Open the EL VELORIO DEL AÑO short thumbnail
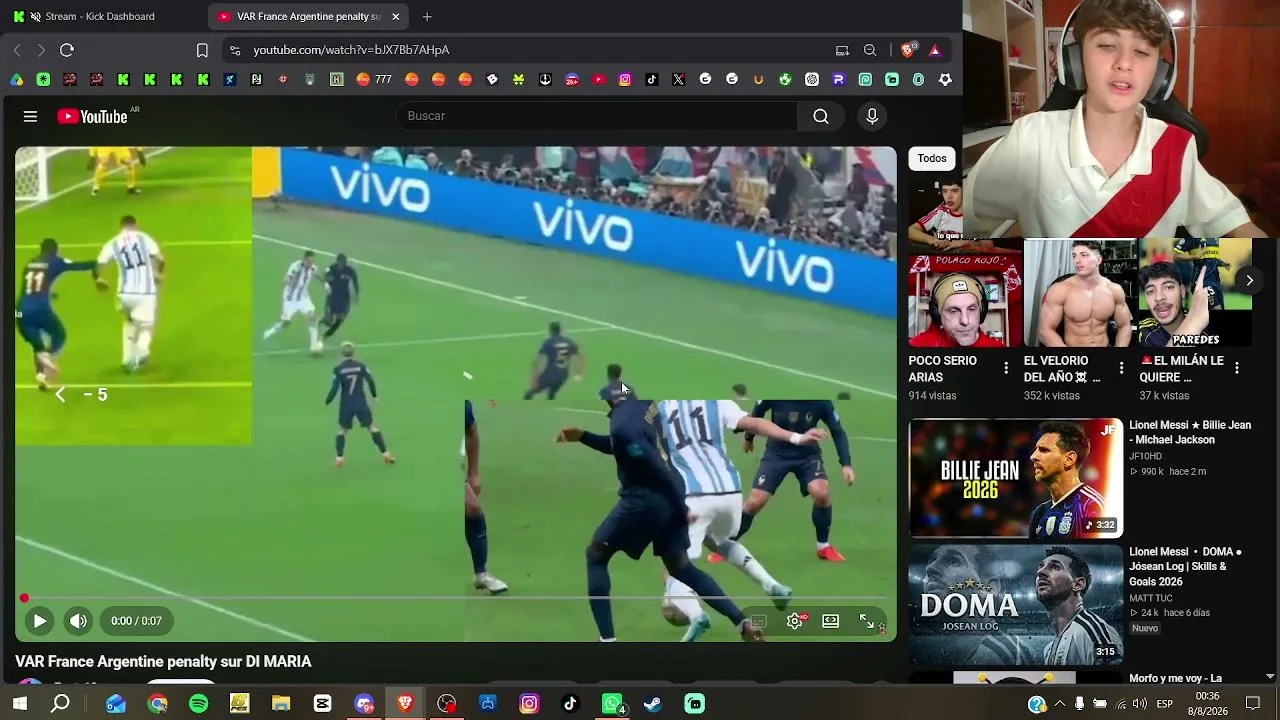Image resolution: width=1280 pixels, height=720 pixels. click(x=1080, y=292)
